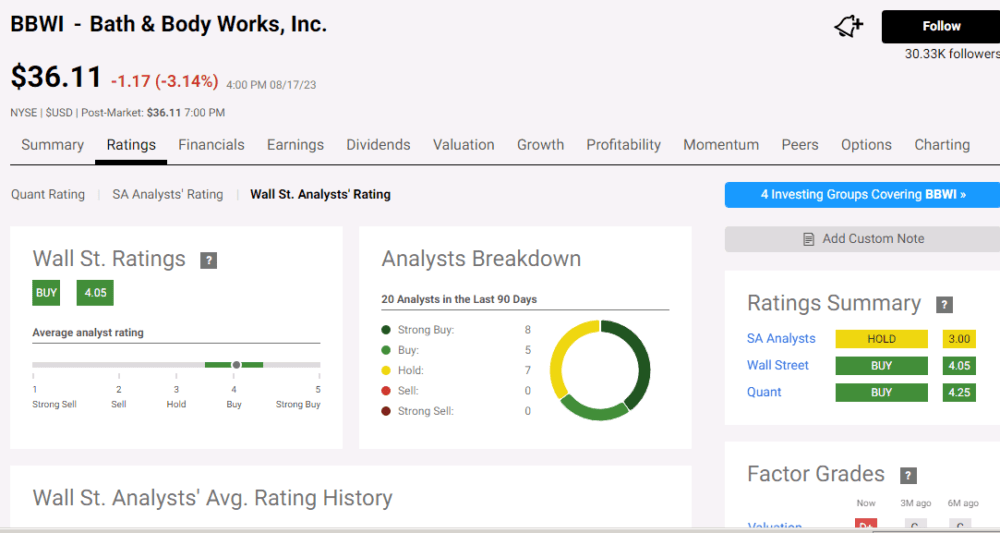Switch to the Charting tab
The height and width of the screenshot is (533, 1000).
[942, 145]
